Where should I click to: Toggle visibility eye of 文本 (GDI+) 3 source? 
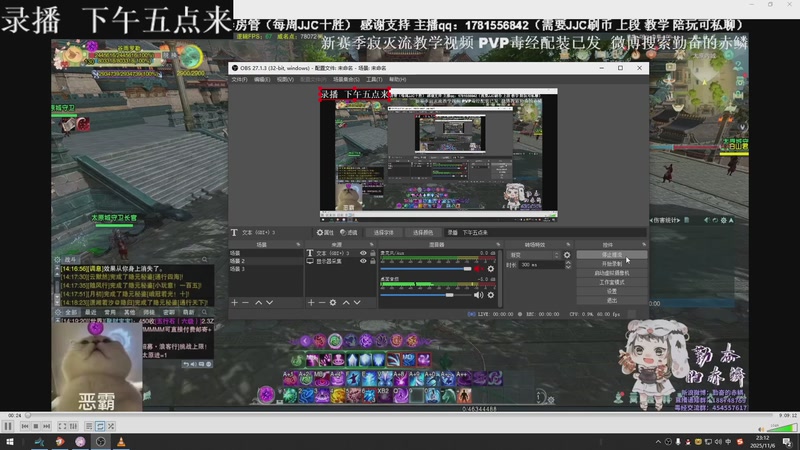click(x=363, y=253)
